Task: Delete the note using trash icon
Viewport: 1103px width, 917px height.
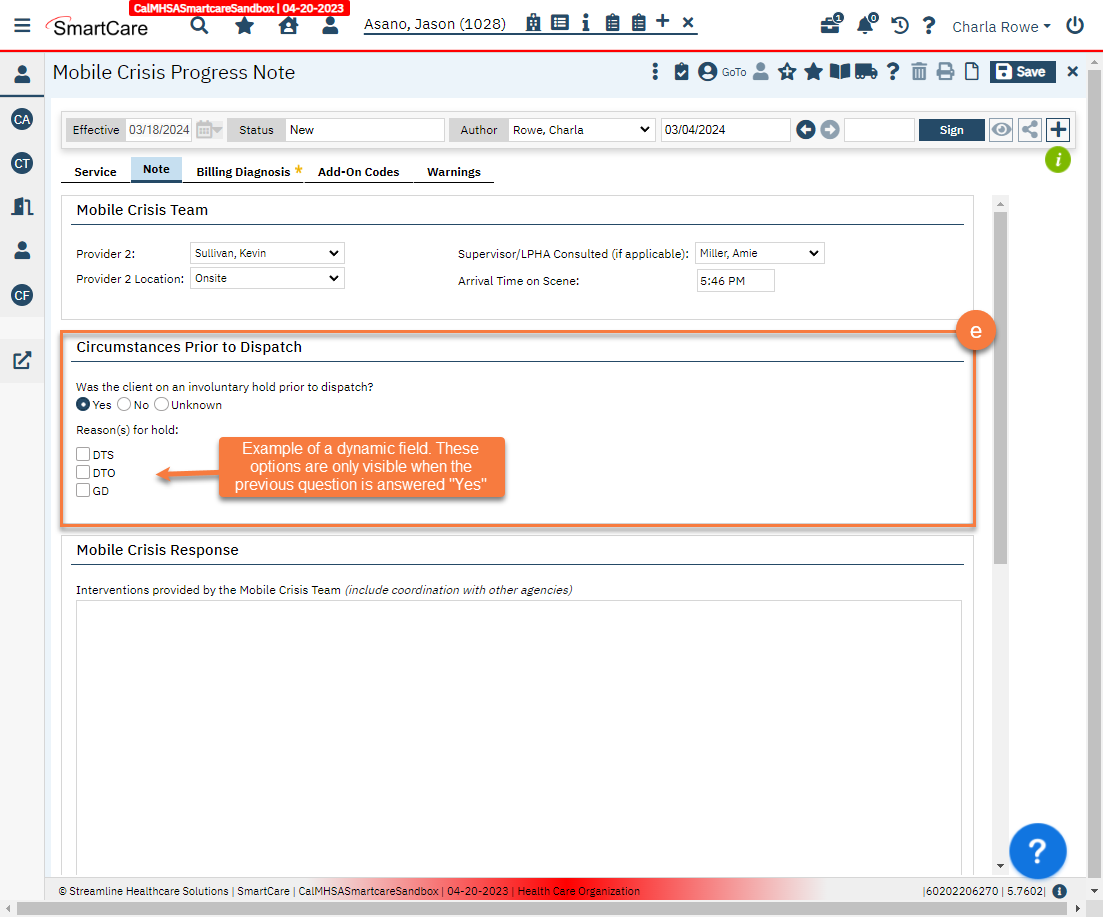Action: (919, 71)
